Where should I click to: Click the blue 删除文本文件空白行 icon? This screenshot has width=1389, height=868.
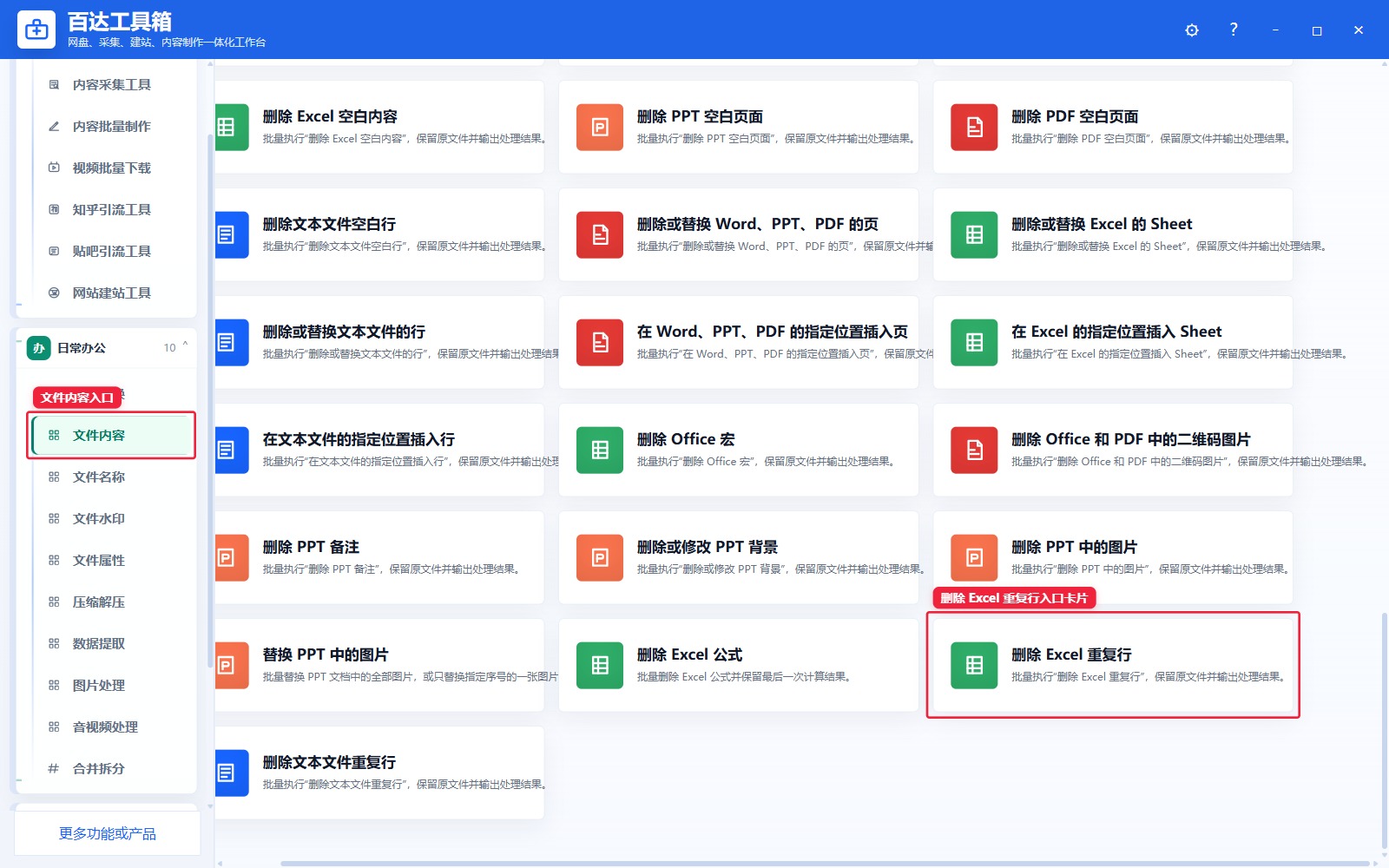[x=232, y=234]
